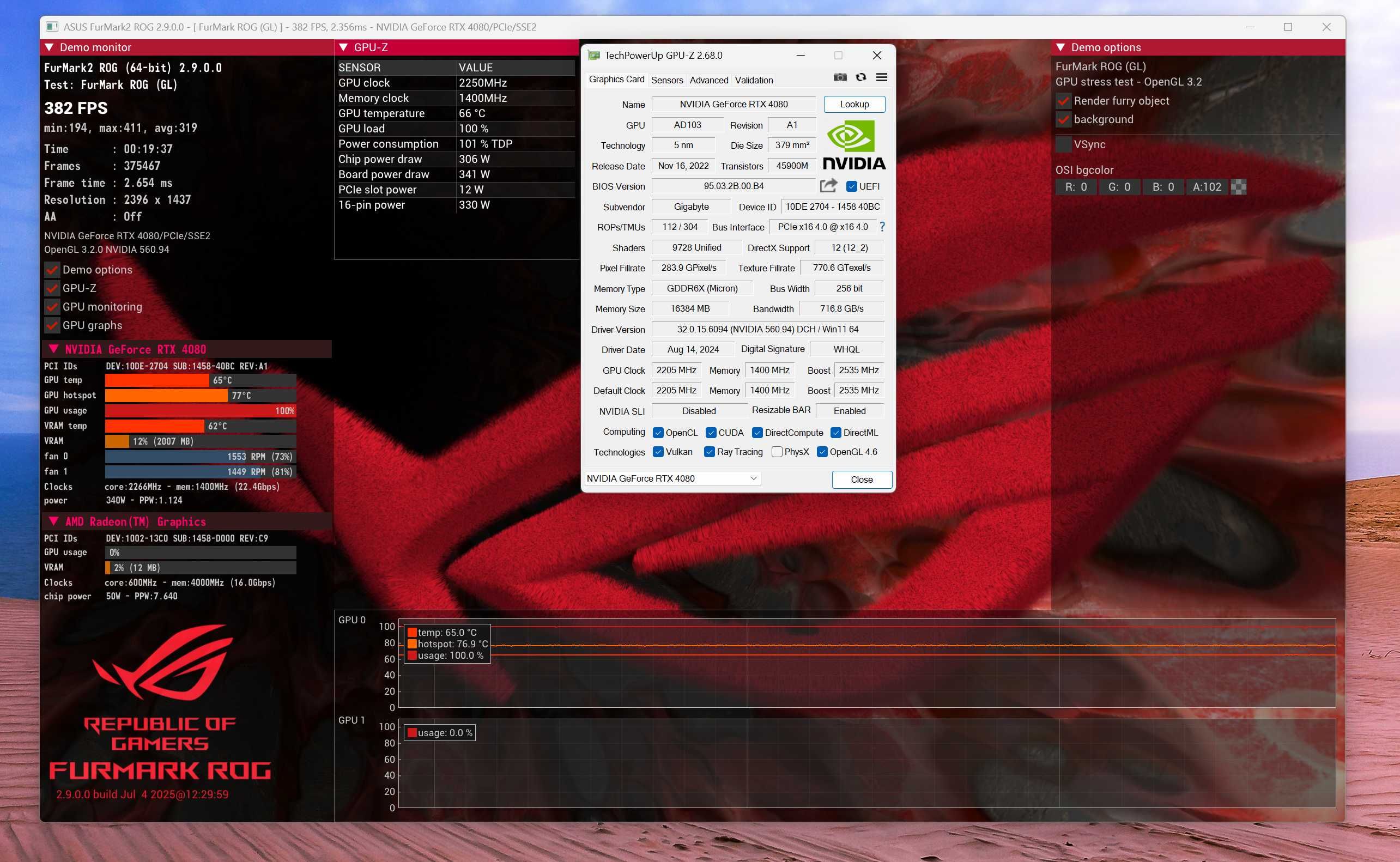Collapse the NVIDIA GeForce RTX 4080 section

(x=53, y=349)
